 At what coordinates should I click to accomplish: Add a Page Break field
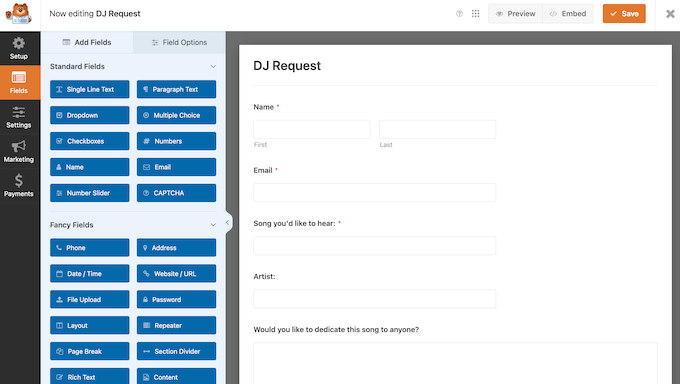pos(89,351)
